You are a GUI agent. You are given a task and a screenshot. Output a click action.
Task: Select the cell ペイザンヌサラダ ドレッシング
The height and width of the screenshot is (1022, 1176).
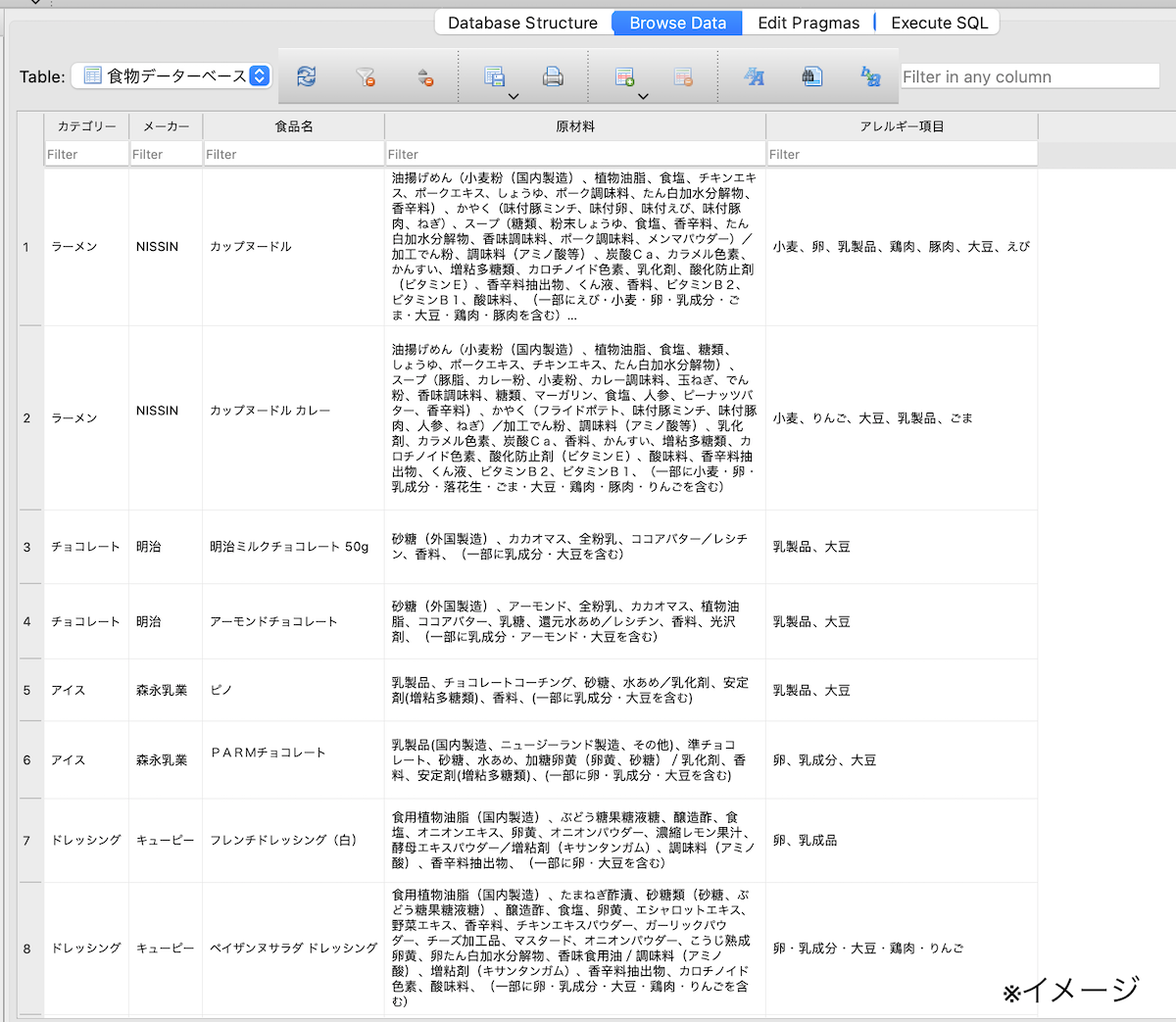click(x=294, y=949)
